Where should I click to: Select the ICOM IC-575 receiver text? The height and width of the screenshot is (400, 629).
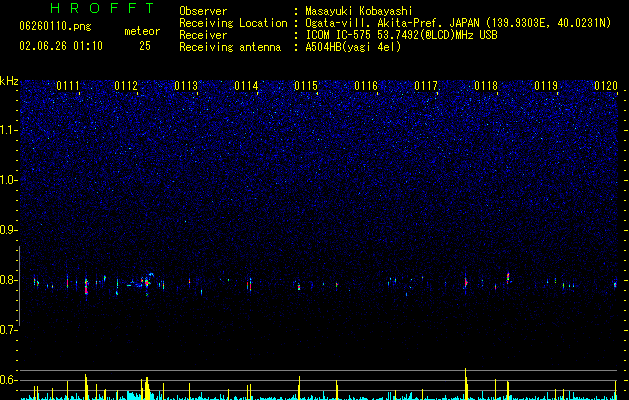[x=401, y=35]
